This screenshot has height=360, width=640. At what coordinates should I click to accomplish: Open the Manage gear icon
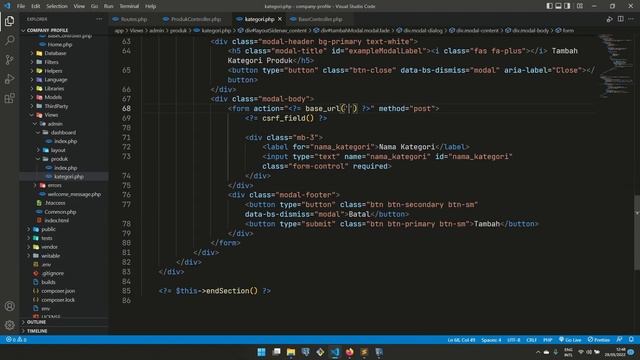[9, 325]
